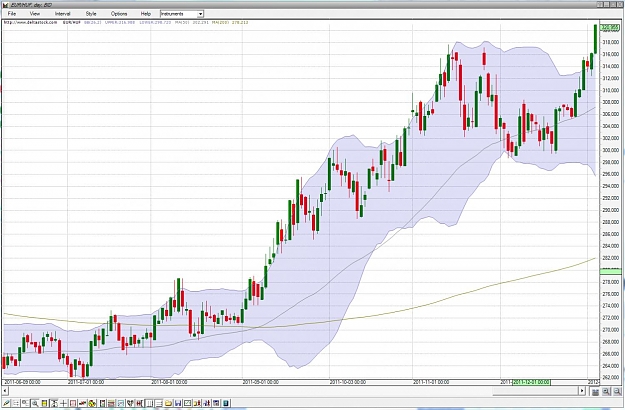Screen dimensions: 625x410
Task: Click the blue icon left of the two bottom-right magnifiers
Action: click(595, 392)
